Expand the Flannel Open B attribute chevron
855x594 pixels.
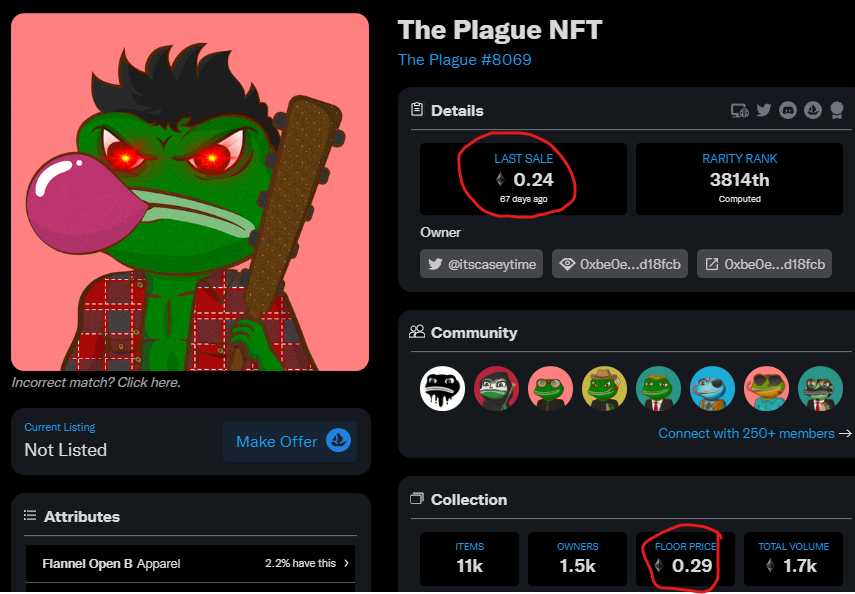point(346,563)
